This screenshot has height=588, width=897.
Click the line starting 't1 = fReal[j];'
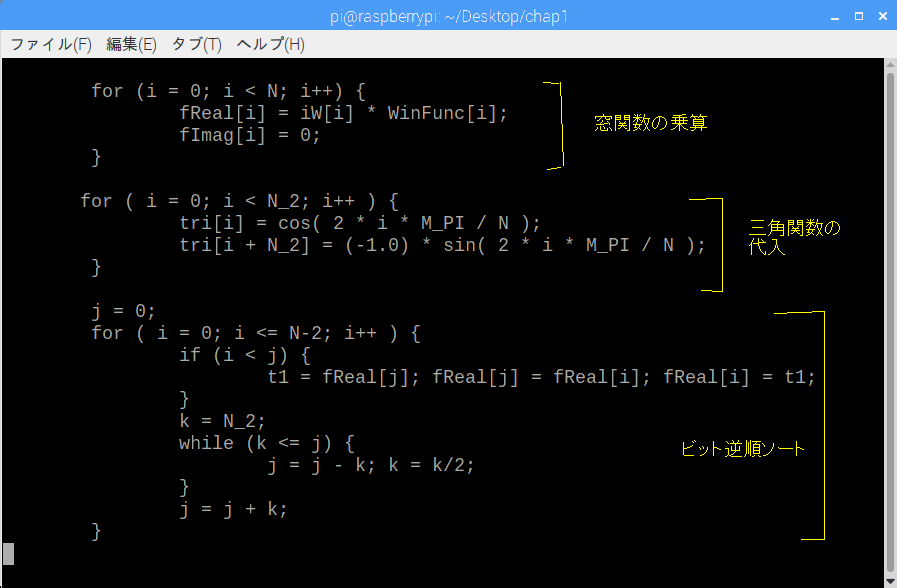pyautogui.click(x=541, y=378)
